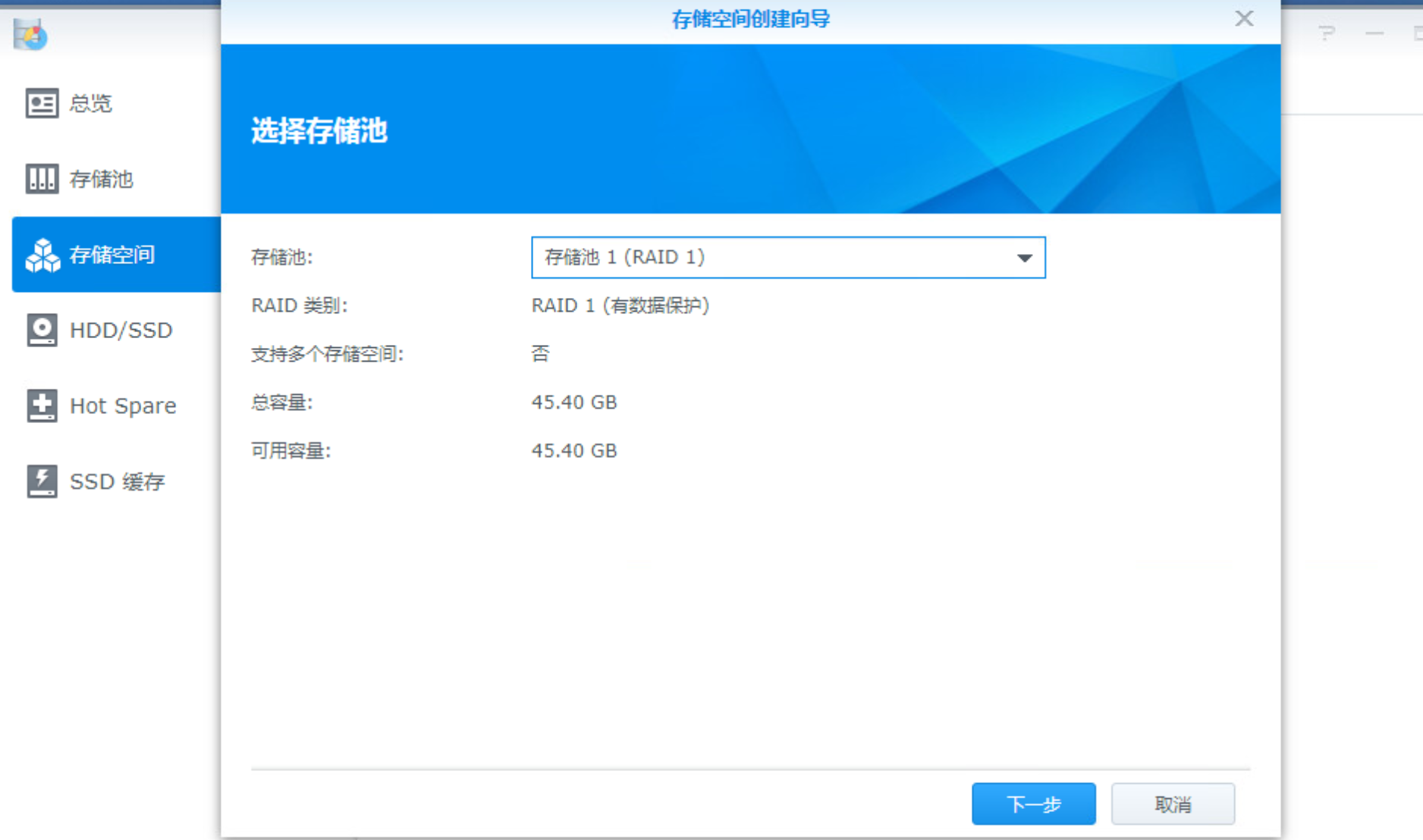This screenshot has height=840, width=1423.
Task: Select 存储空间 in the sidebar
Action: tap(116, 255)
